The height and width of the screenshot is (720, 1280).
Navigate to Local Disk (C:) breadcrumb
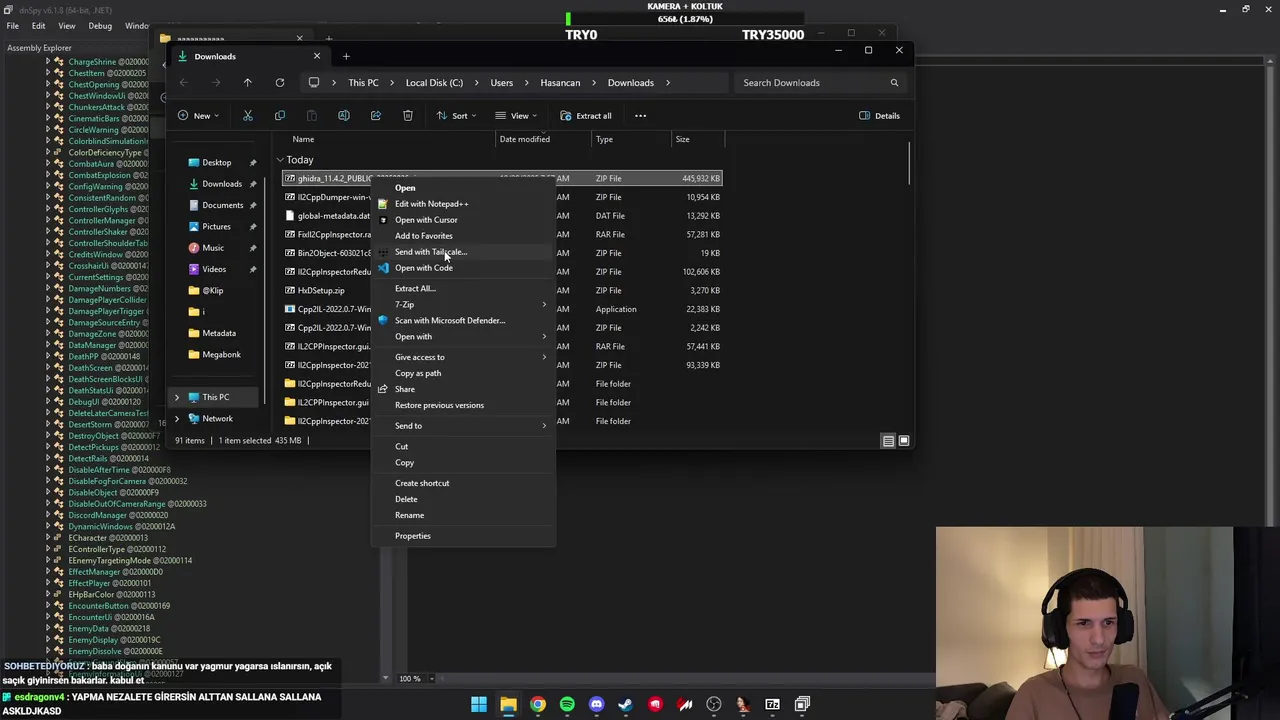(x=434, y=83)
